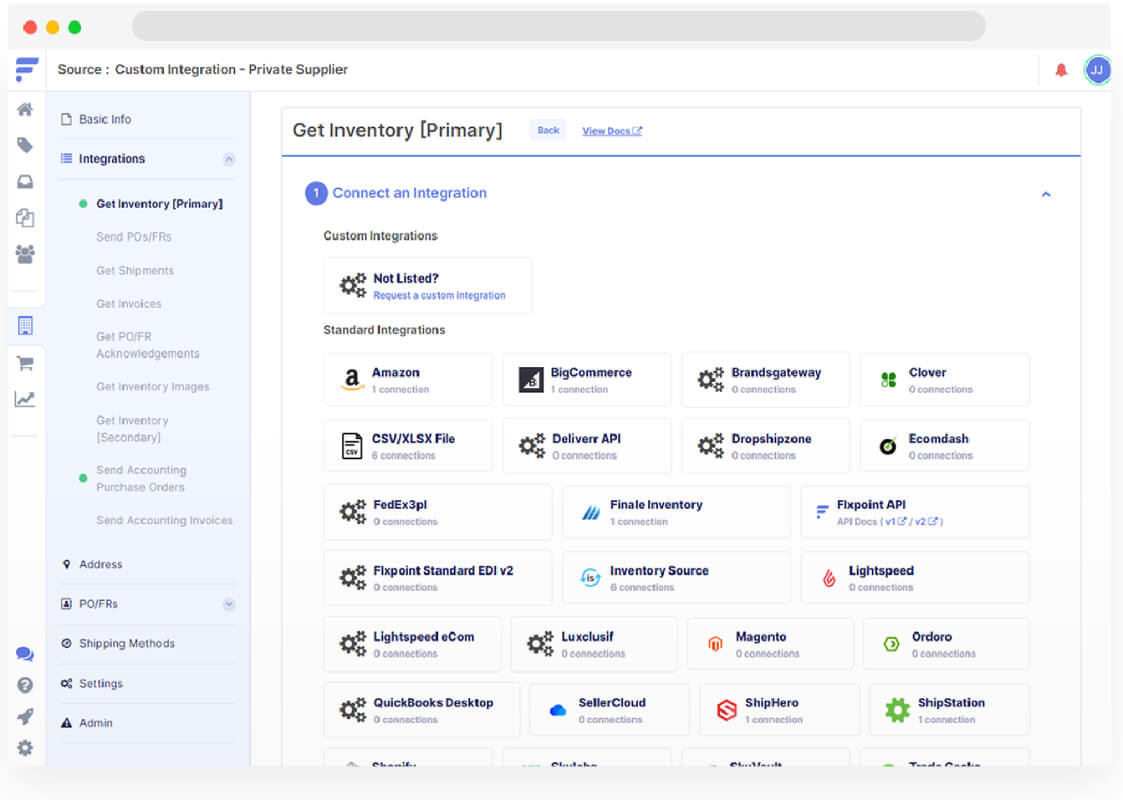Select Get Shipments sidebar item

click(135, 271)
